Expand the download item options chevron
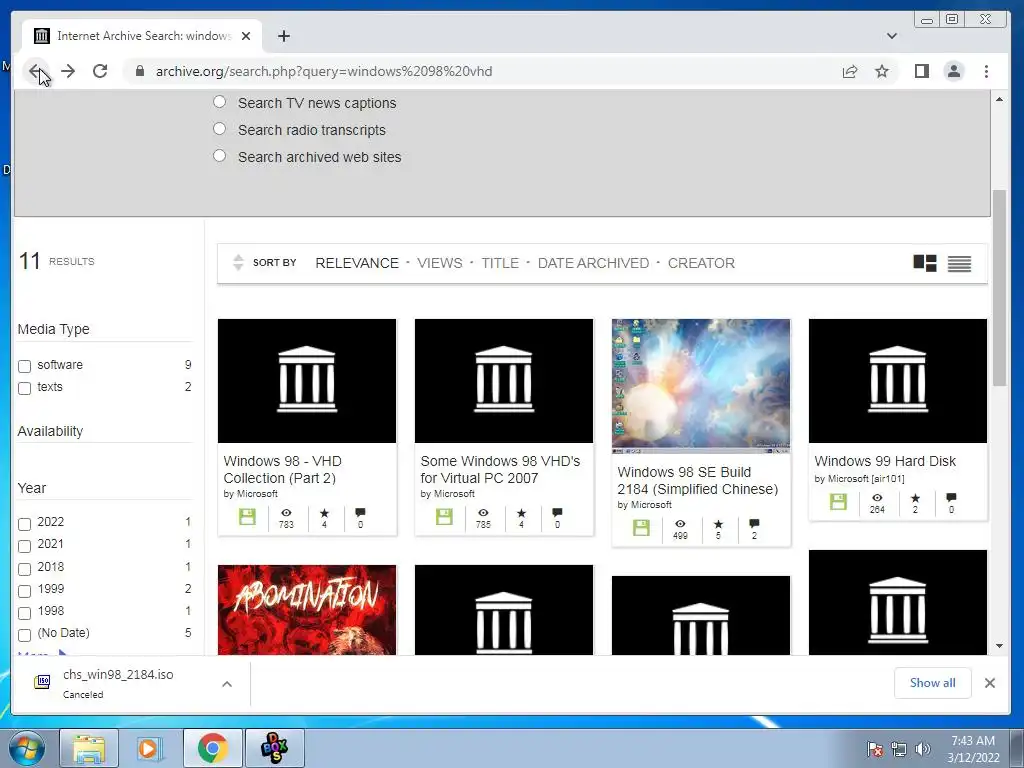Viewport: 1024px width, 768px height. click(227, 684)
